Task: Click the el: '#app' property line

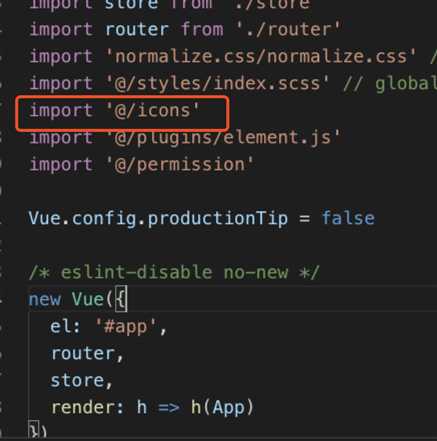Action: pos(108,327)
